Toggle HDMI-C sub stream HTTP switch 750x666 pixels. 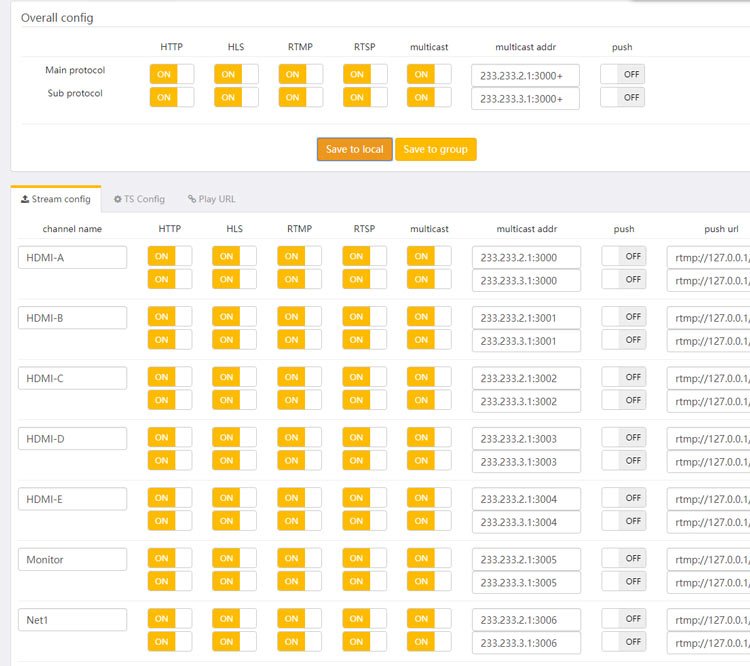pos(170,400)
